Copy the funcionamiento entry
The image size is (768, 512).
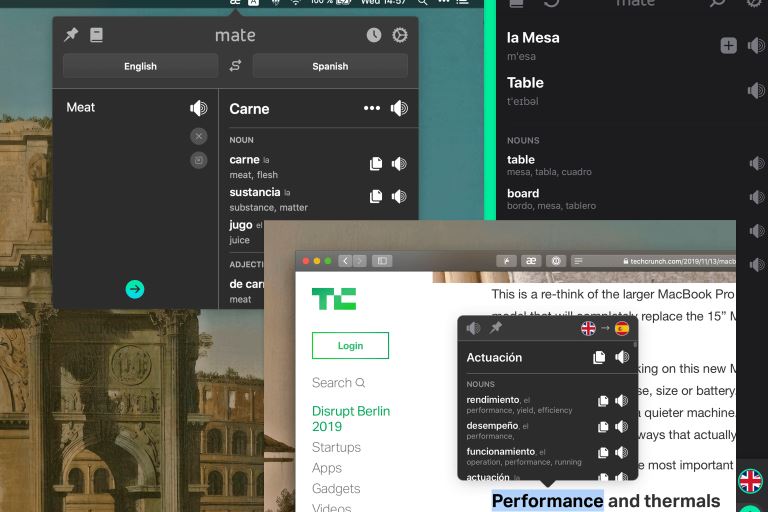coord(603,453)
